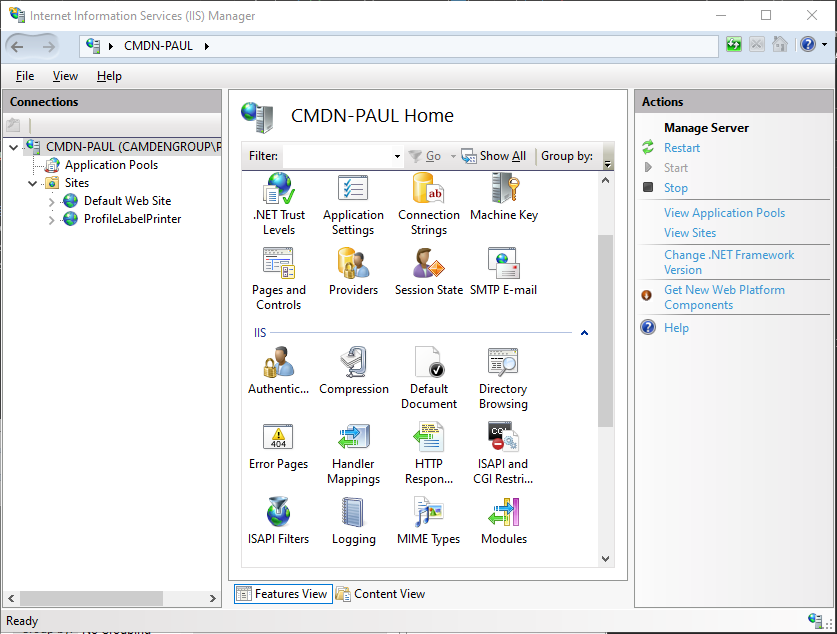Stop the server from Actions pane
Screen dimensions: 837x634
[x=676, y=188]
